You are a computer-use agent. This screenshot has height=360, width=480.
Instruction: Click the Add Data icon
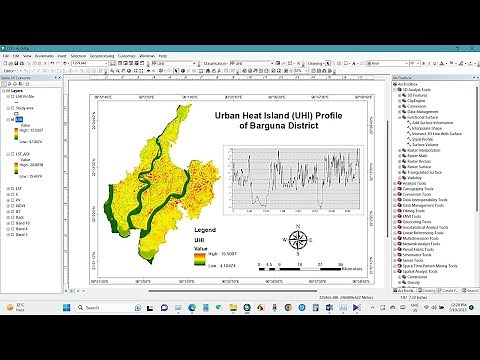click(65, 63)
